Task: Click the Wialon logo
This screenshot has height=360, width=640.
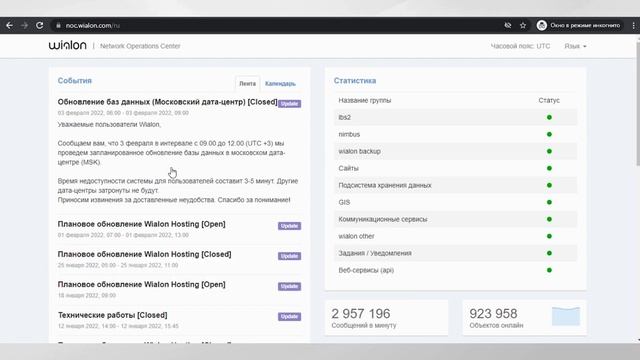Action: click(68, 45)
